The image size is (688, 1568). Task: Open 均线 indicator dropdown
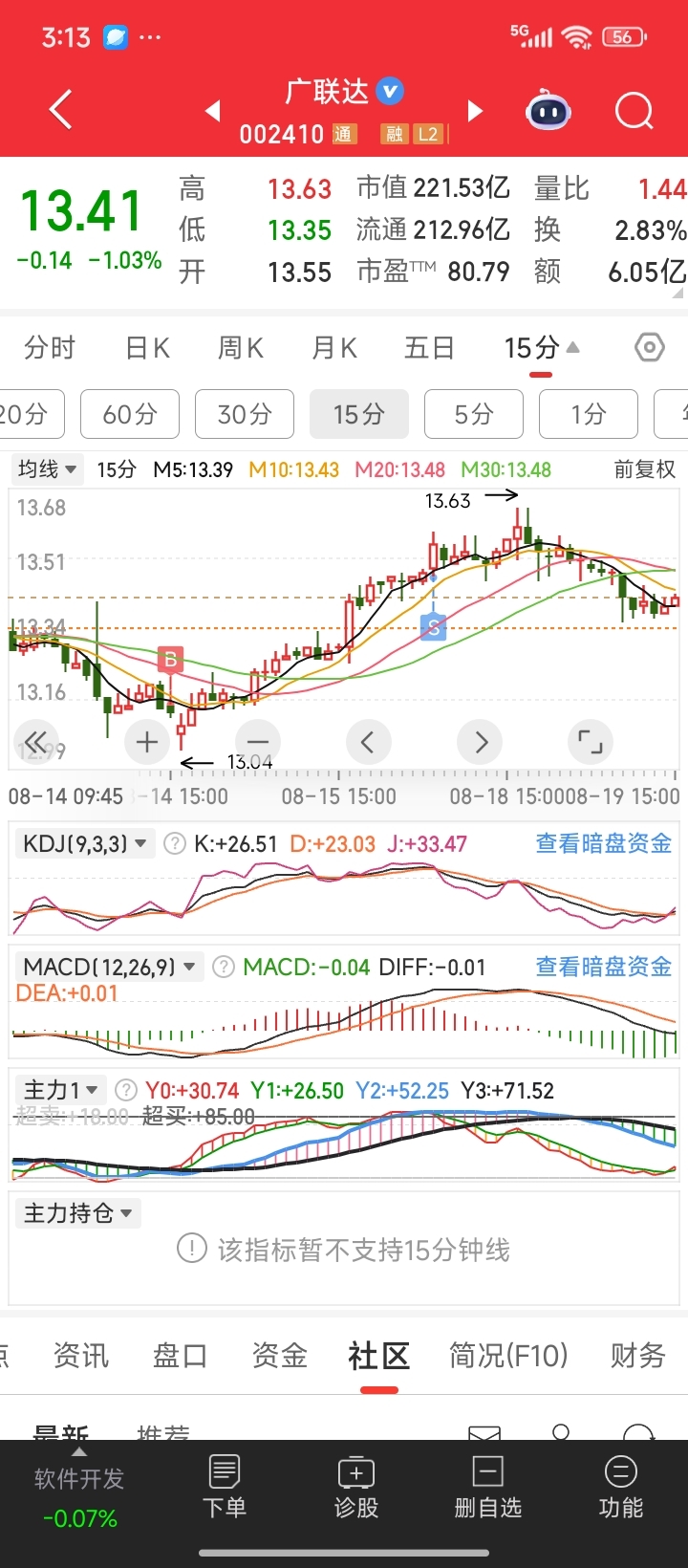[48, 469]
